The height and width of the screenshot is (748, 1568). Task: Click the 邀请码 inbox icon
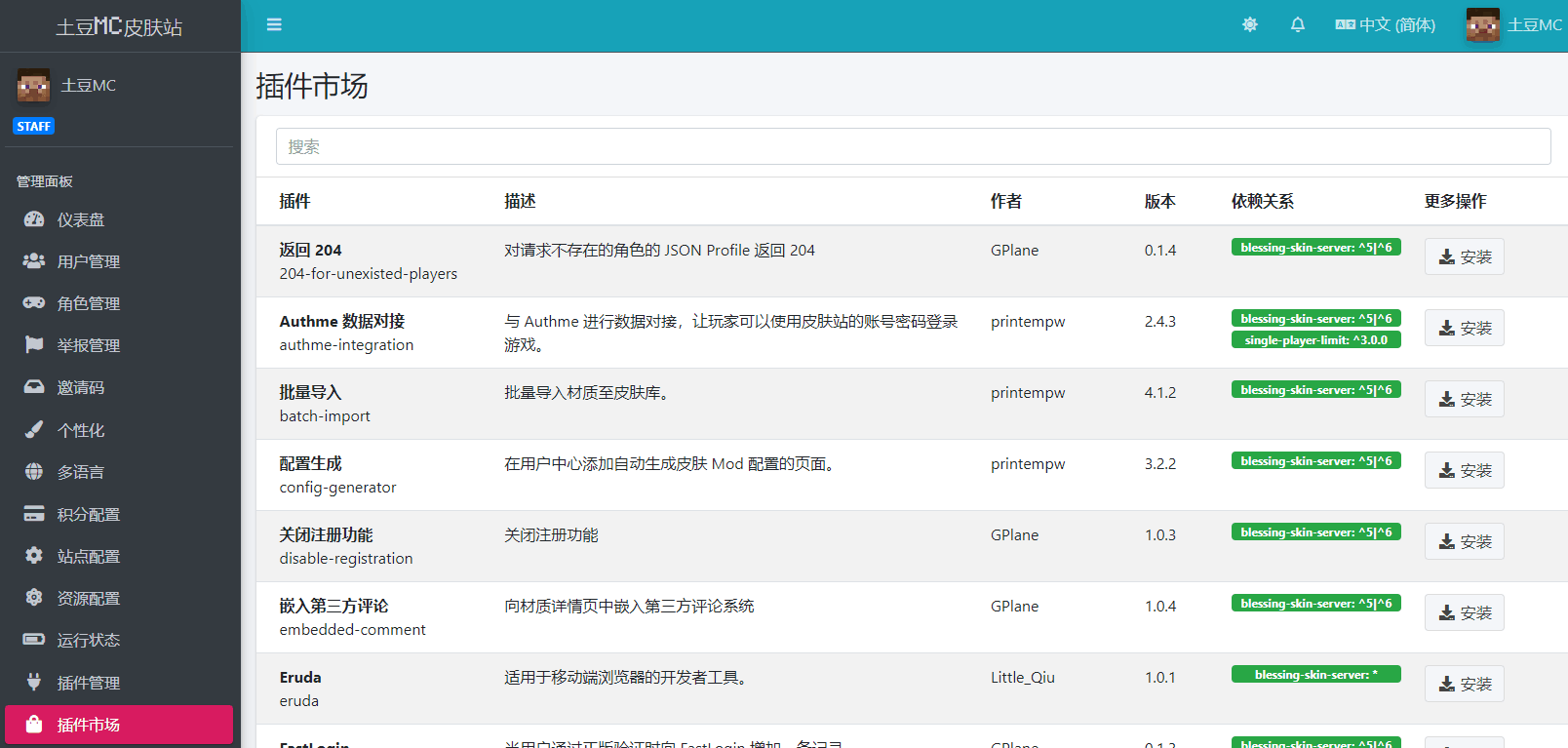[34, 387]
